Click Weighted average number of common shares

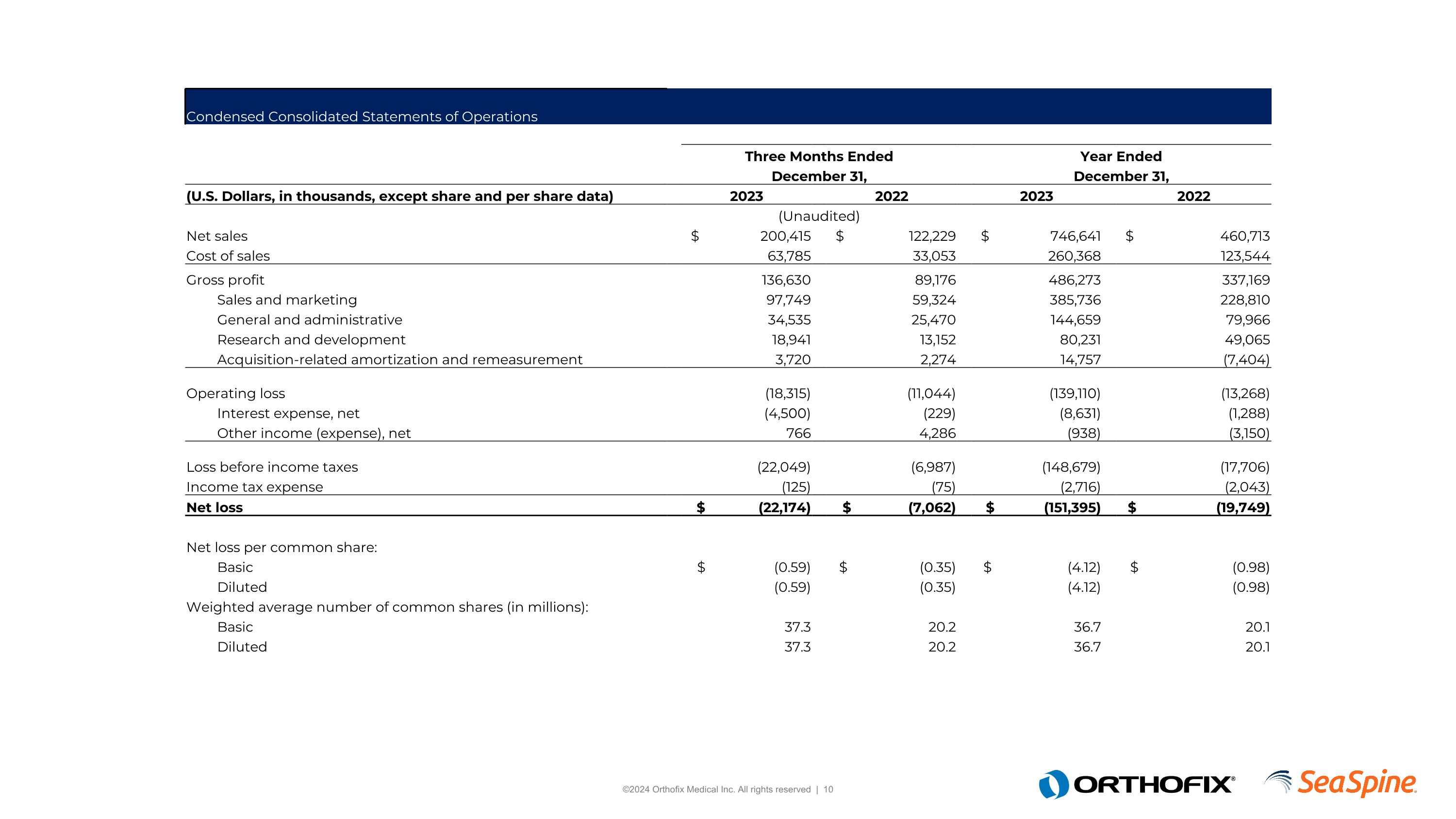click(x=387, y=607)
